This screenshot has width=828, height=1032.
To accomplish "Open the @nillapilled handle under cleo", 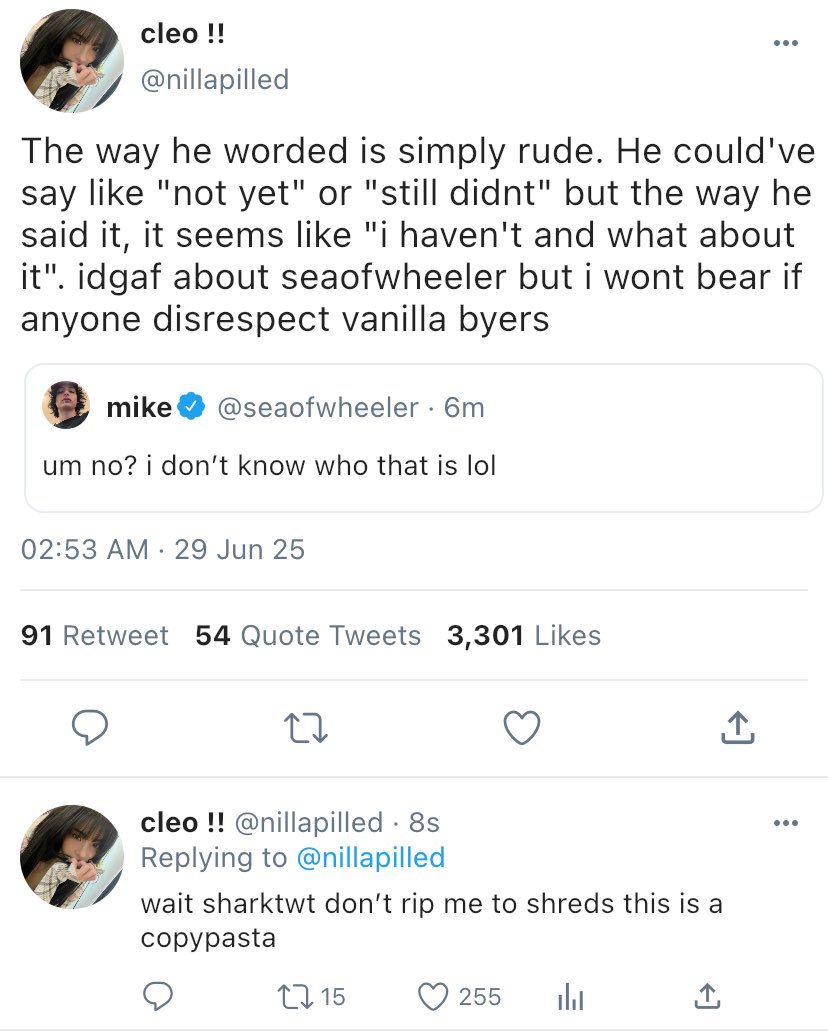I will click(214, 80).
